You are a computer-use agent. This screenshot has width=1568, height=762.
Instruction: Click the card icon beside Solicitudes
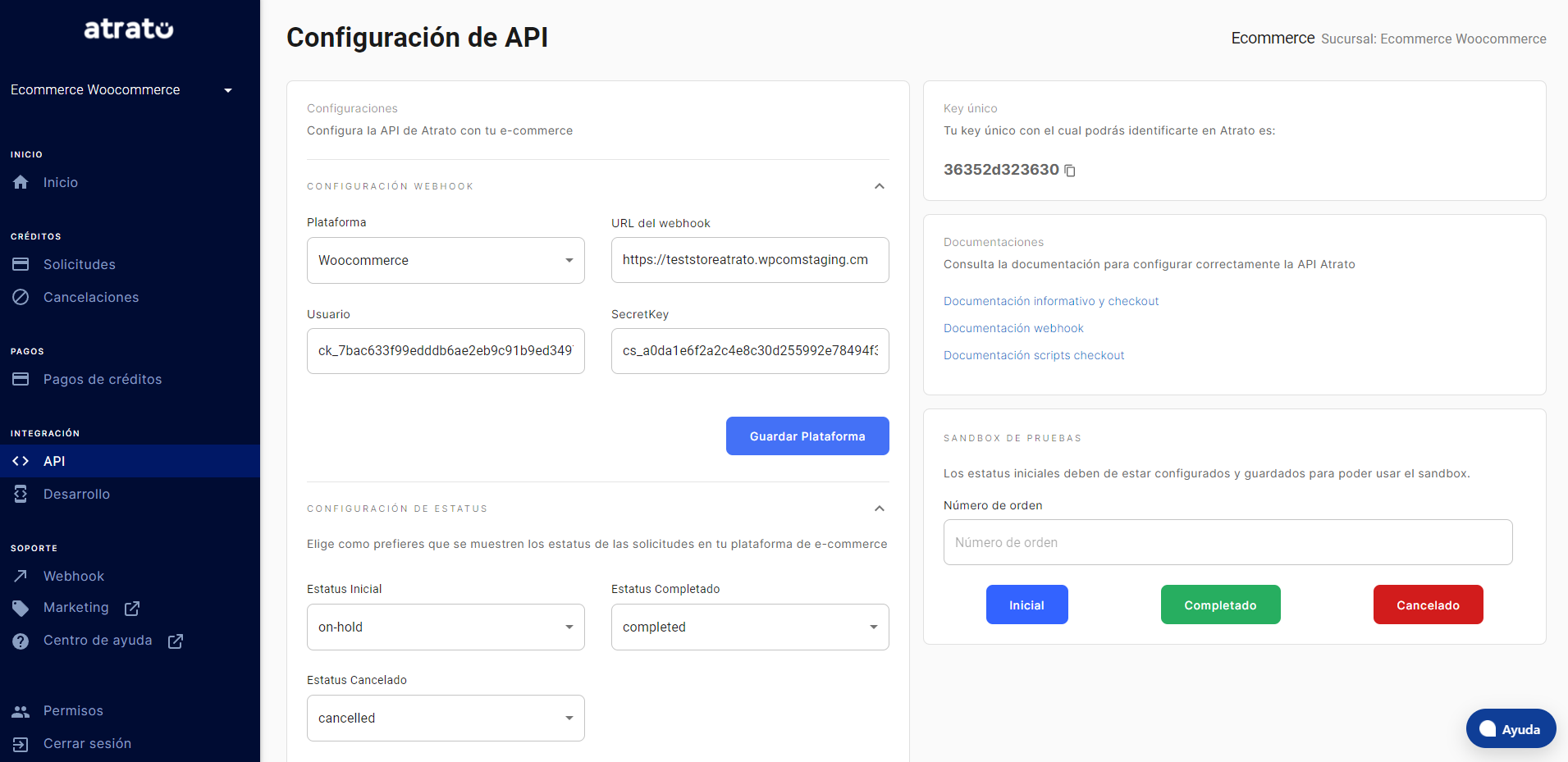(21, 264)
